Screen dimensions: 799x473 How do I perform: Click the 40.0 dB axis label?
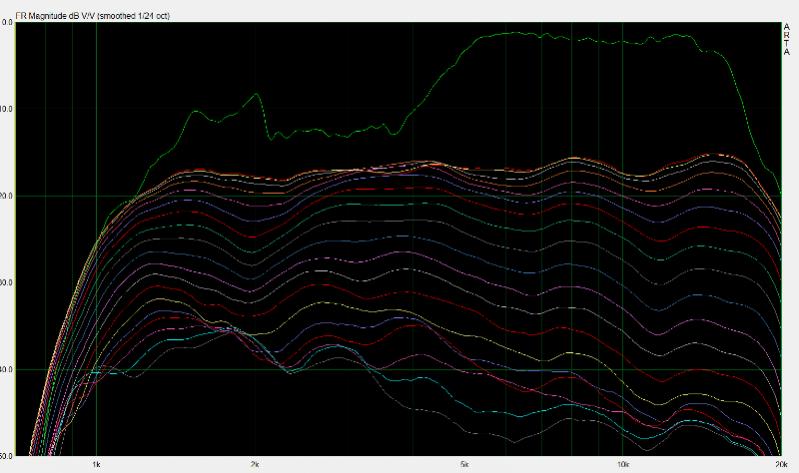tap(7, 370)
